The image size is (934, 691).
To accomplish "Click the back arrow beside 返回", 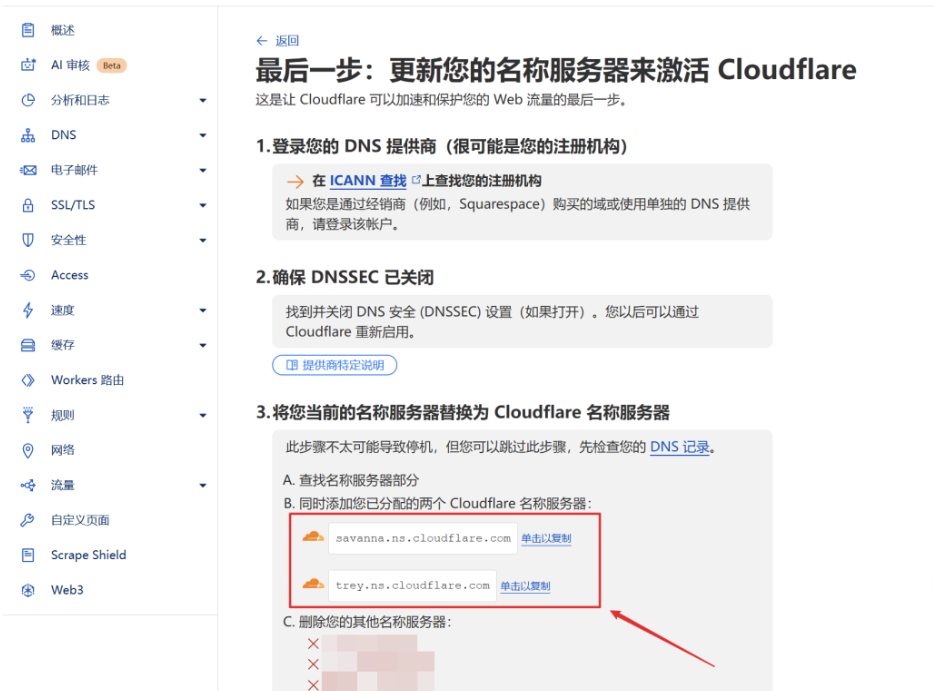I will 261,41.
